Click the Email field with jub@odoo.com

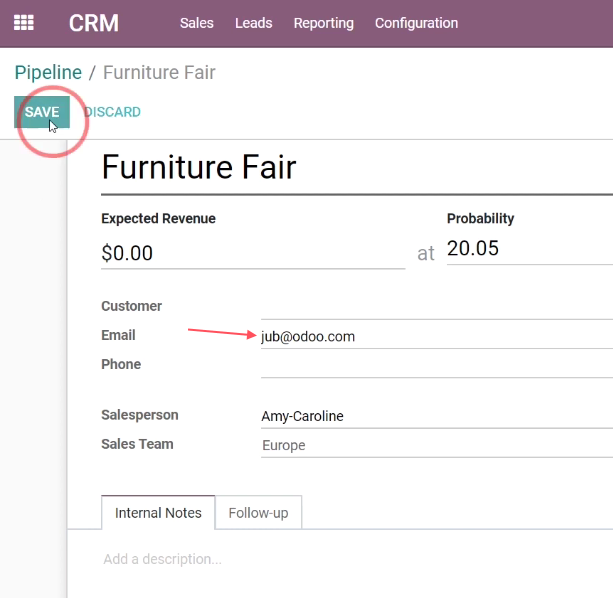click(437, 337)
